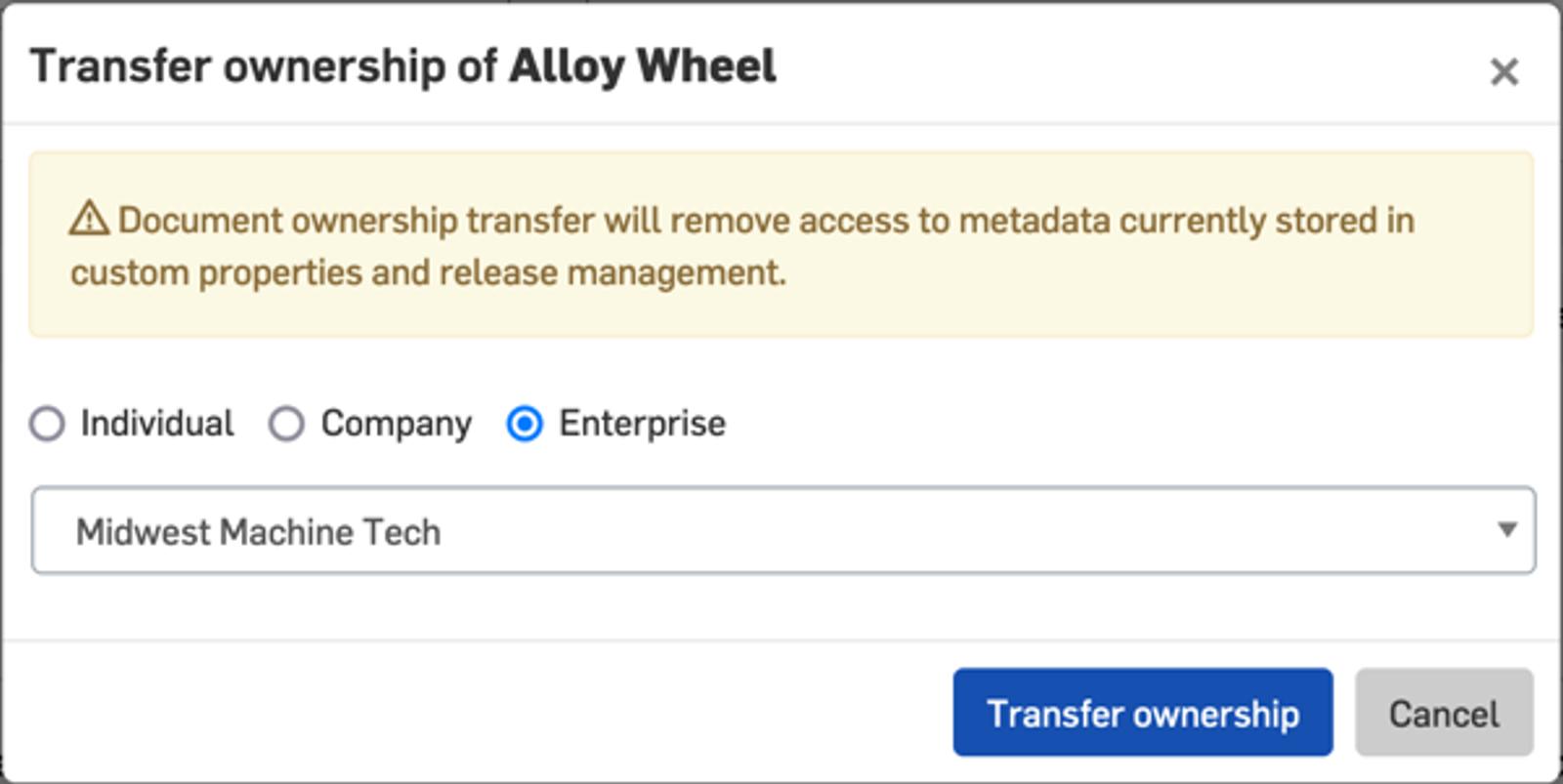This screenshot has height=784, width=1563.
Task: Click the Individual label text
Action: [x=156, y=424]
